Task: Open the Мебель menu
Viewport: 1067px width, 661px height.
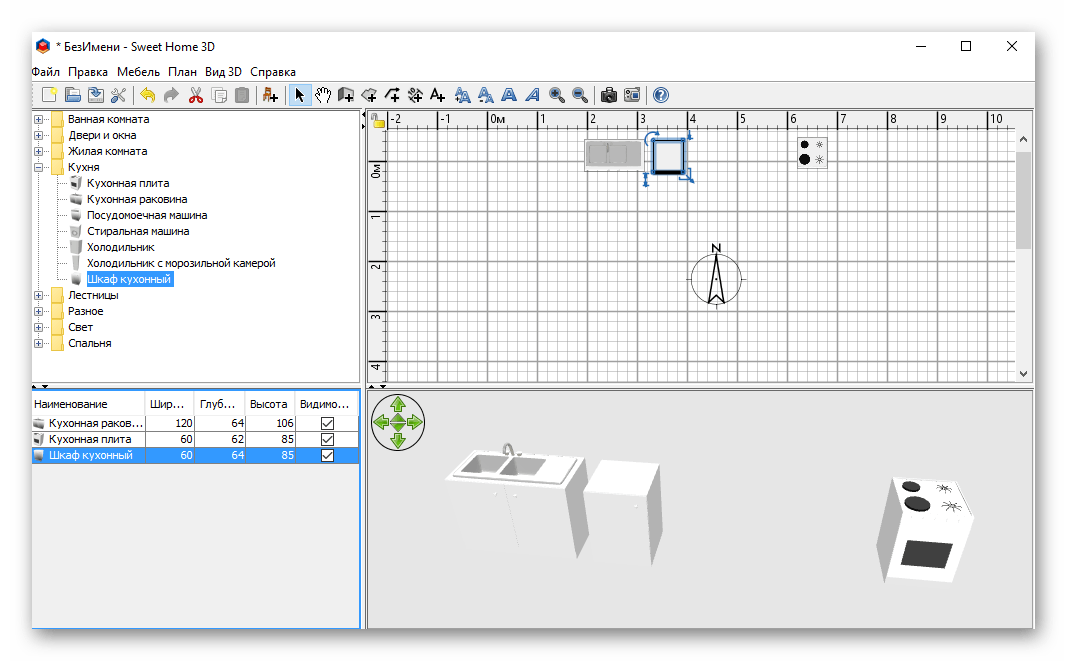Action: (x=138, y=72)
